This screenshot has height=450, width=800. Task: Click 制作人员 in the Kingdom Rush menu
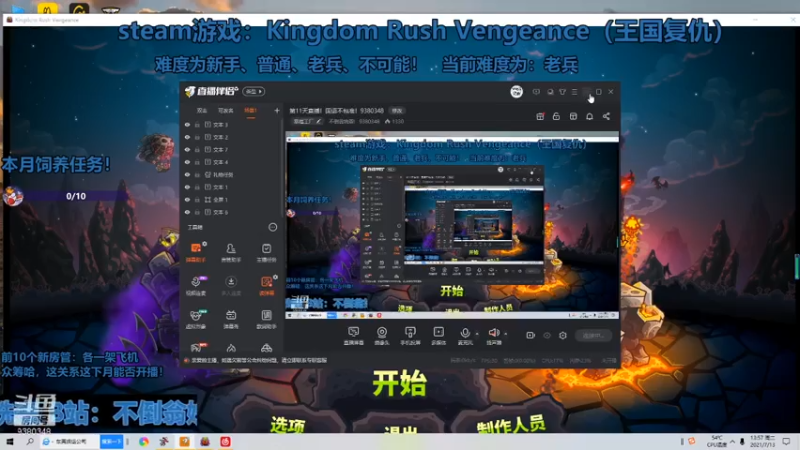(511, 425)
